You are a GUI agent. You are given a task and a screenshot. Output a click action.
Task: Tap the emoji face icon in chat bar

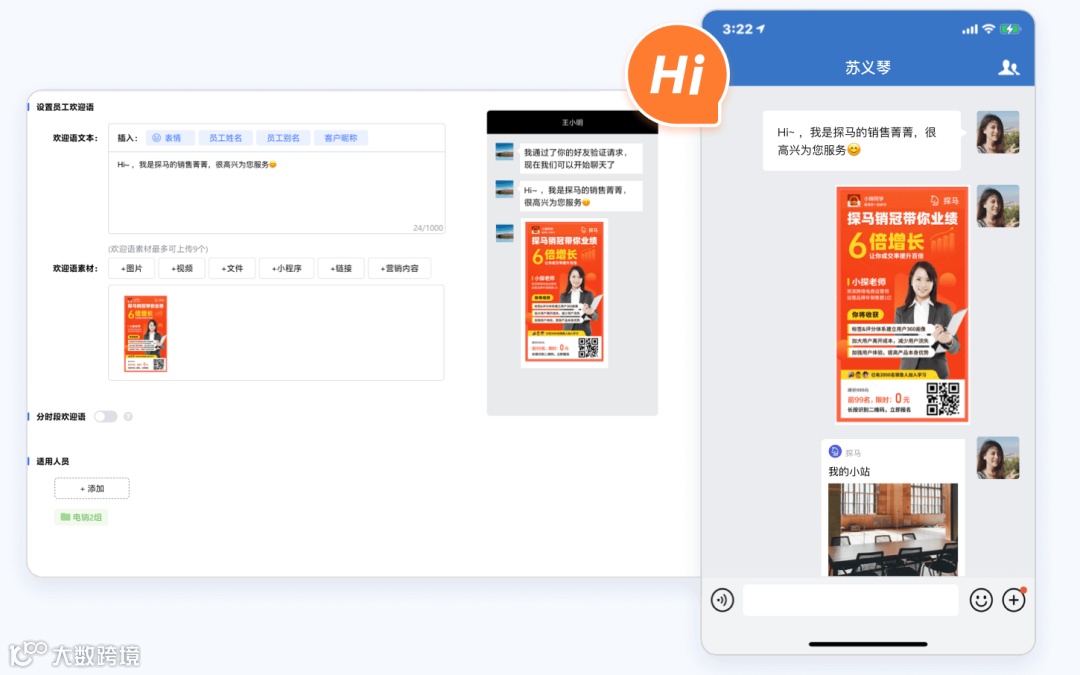982,600
